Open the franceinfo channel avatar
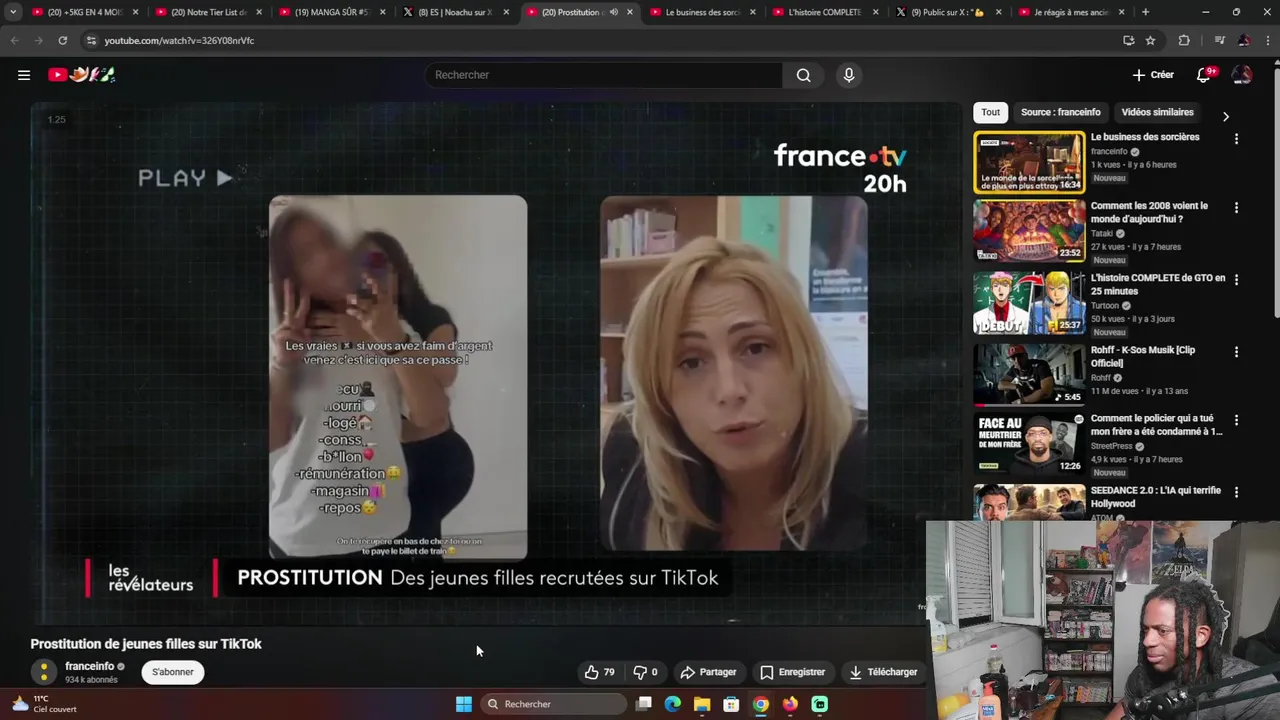 tap(43, 672)
